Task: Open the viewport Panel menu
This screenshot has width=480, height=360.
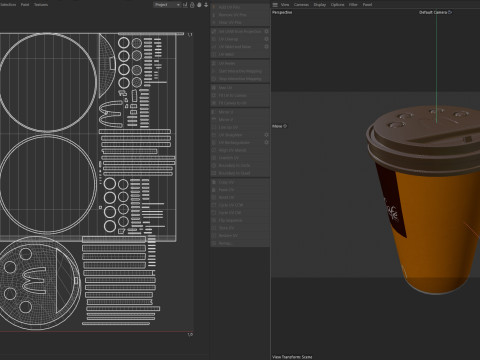Action: click(367, 5)
